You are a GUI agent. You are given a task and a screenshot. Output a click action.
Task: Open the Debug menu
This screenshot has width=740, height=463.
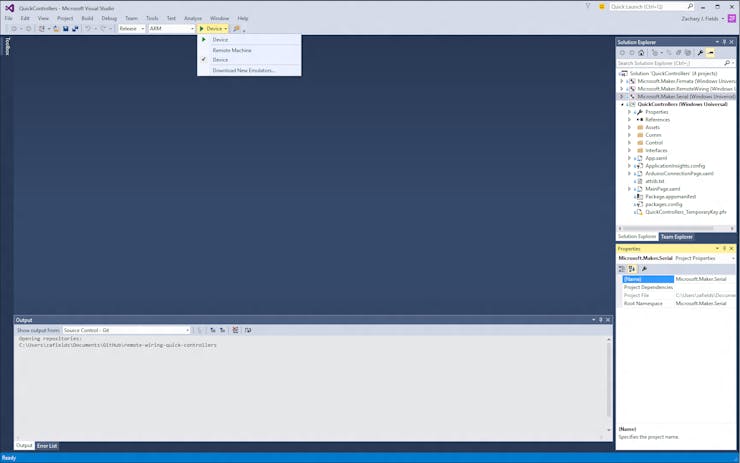[x=109, y=18]
